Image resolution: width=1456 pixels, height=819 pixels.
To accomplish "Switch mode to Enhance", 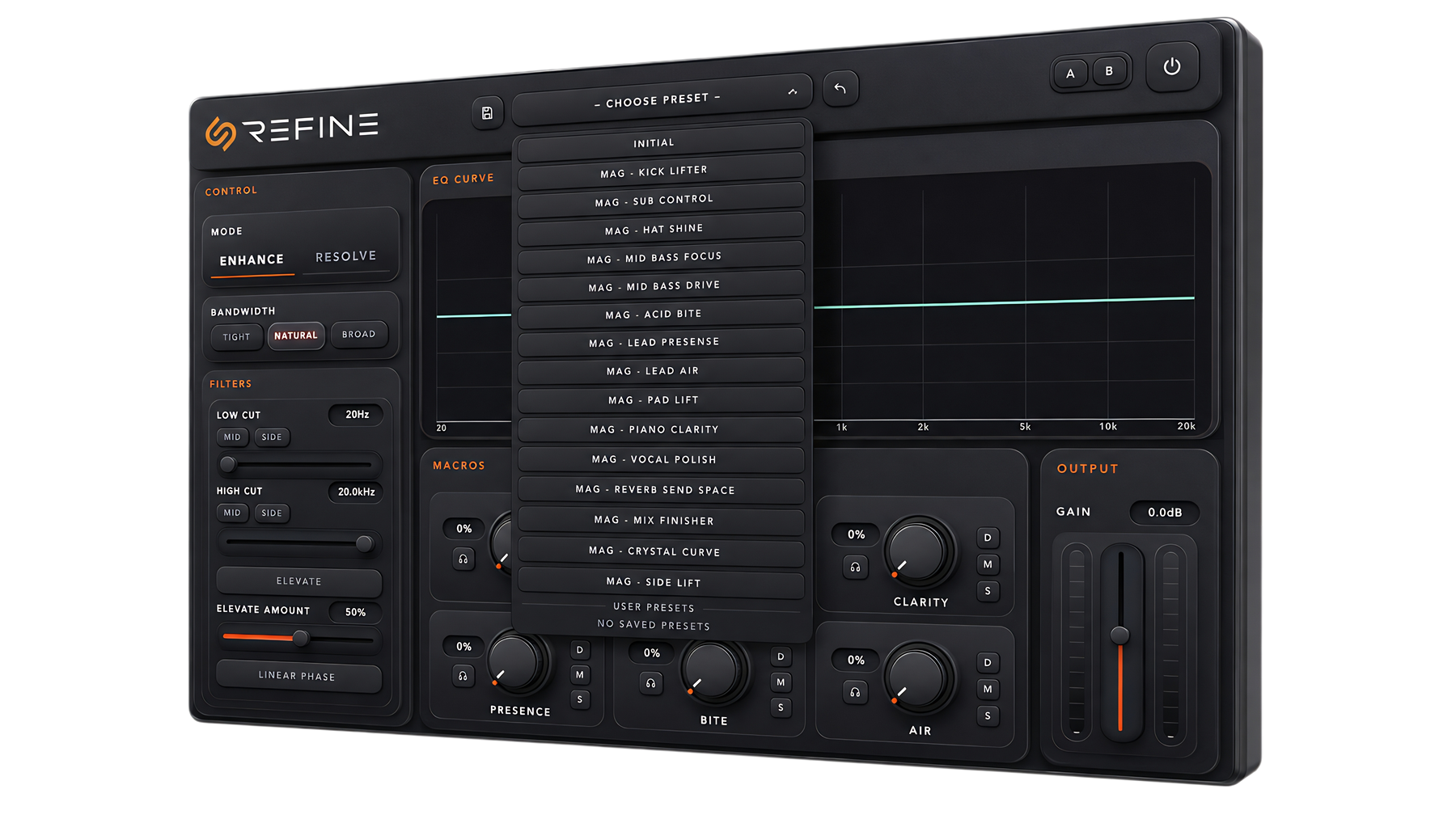I will coord(252,260).
